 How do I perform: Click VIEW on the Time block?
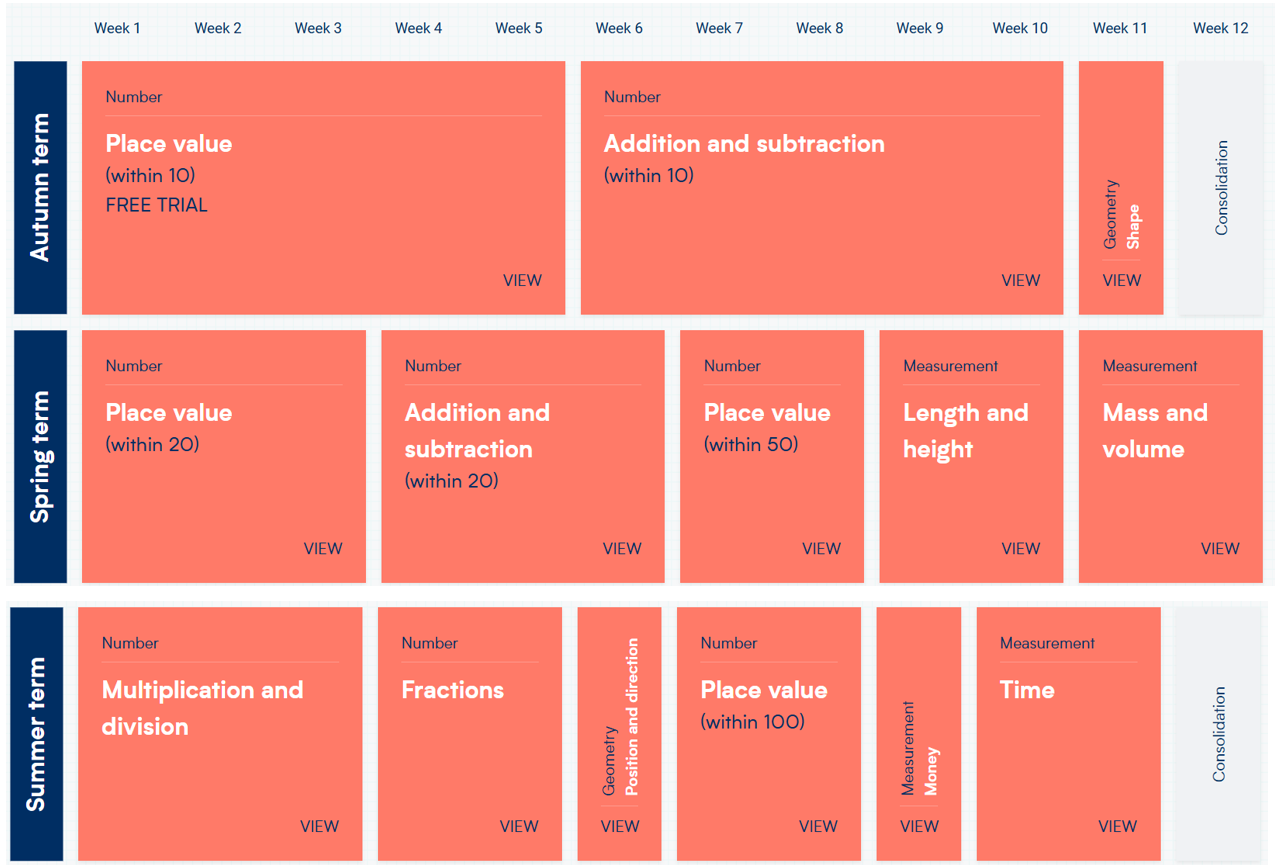1117,827
